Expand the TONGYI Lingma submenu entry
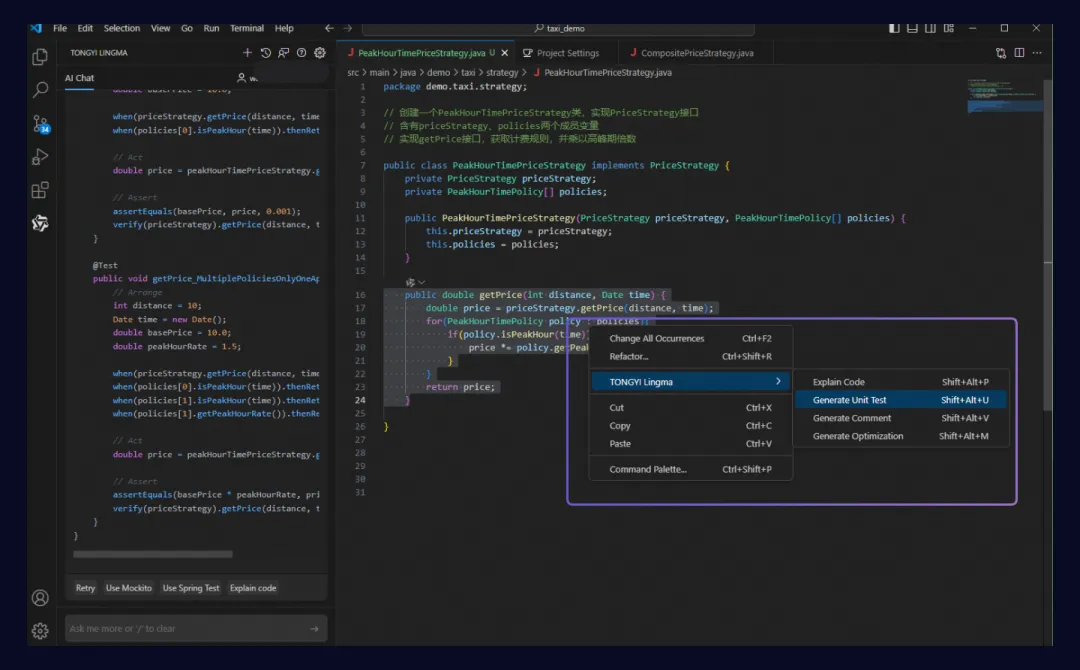Viewport: 1080px width, 670px height. 690,381
